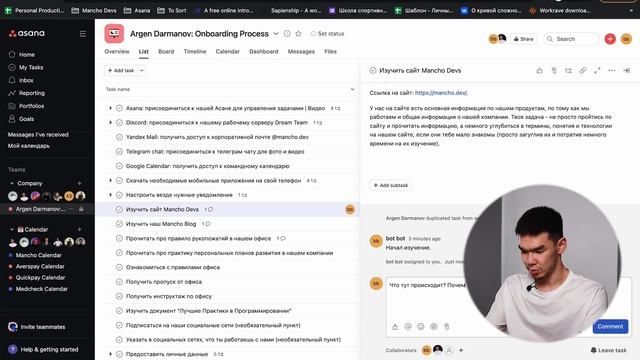
Task: Switch to the Dashboard tab
Action: click(264, 52)
